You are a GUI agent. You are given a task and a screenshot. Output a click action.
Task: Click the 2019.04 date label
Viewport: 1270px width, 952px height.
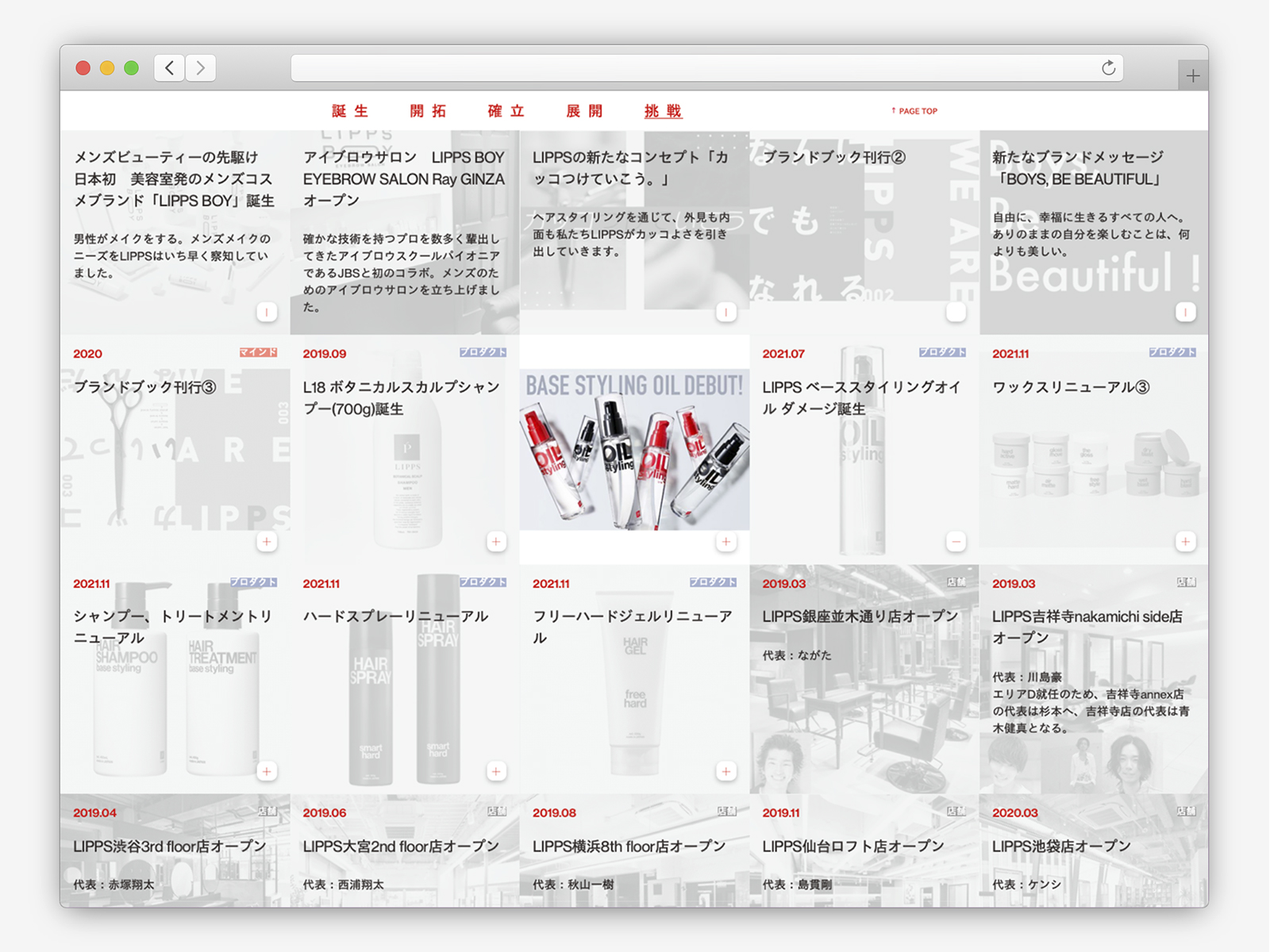(94, 813)
